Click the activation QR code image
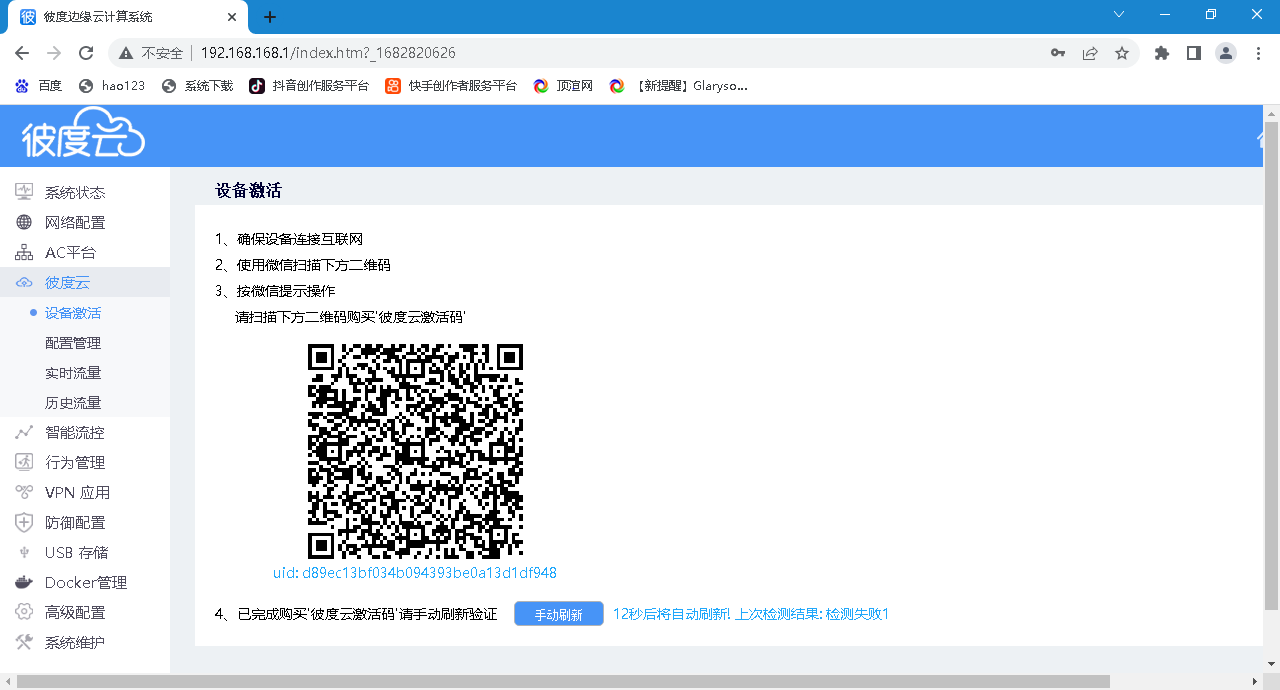The height and width of the screenshot is (690, 1280). [415, 451]
